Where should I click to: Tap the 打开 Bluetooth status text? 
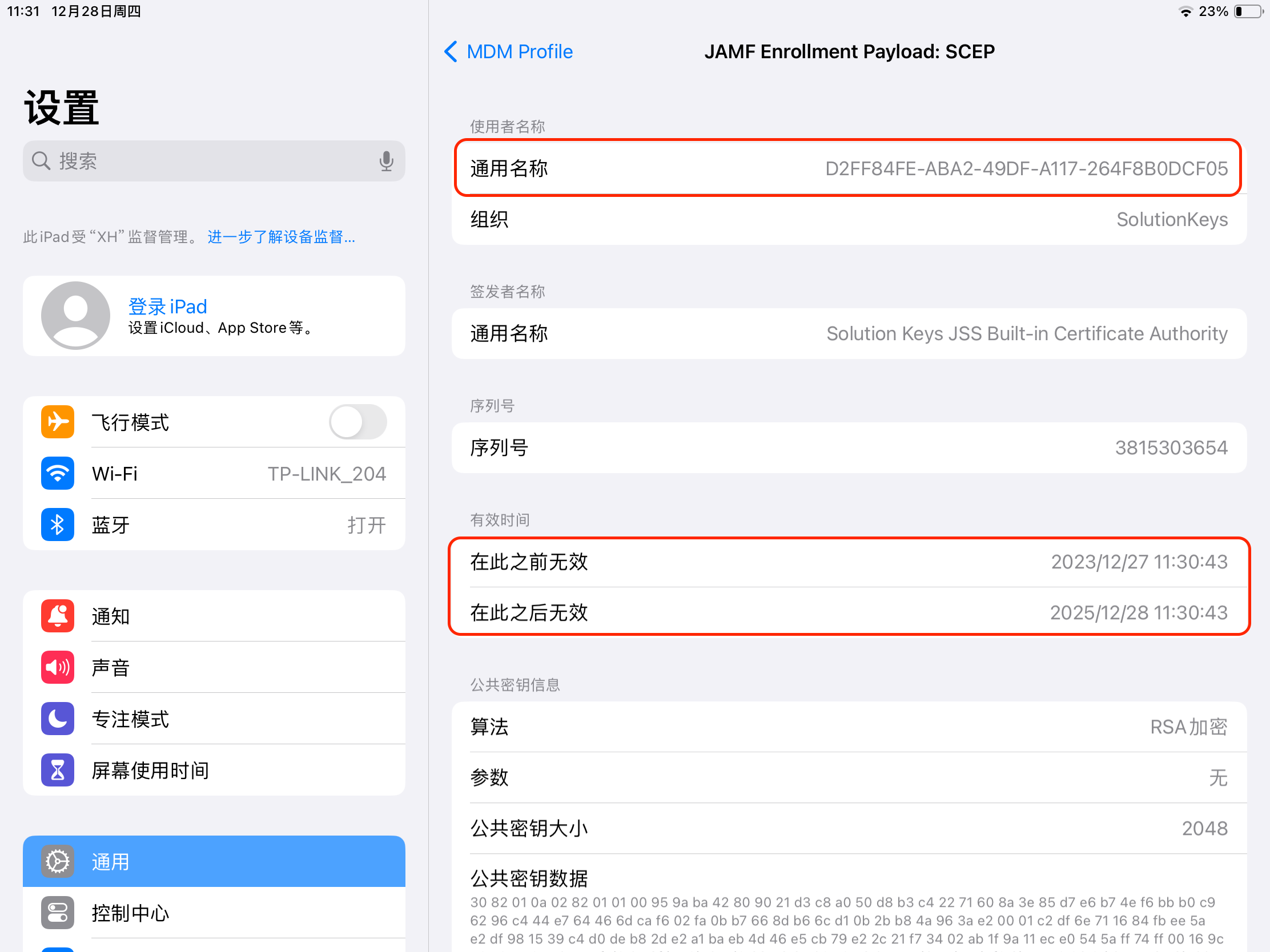click(x=367, y=525)
